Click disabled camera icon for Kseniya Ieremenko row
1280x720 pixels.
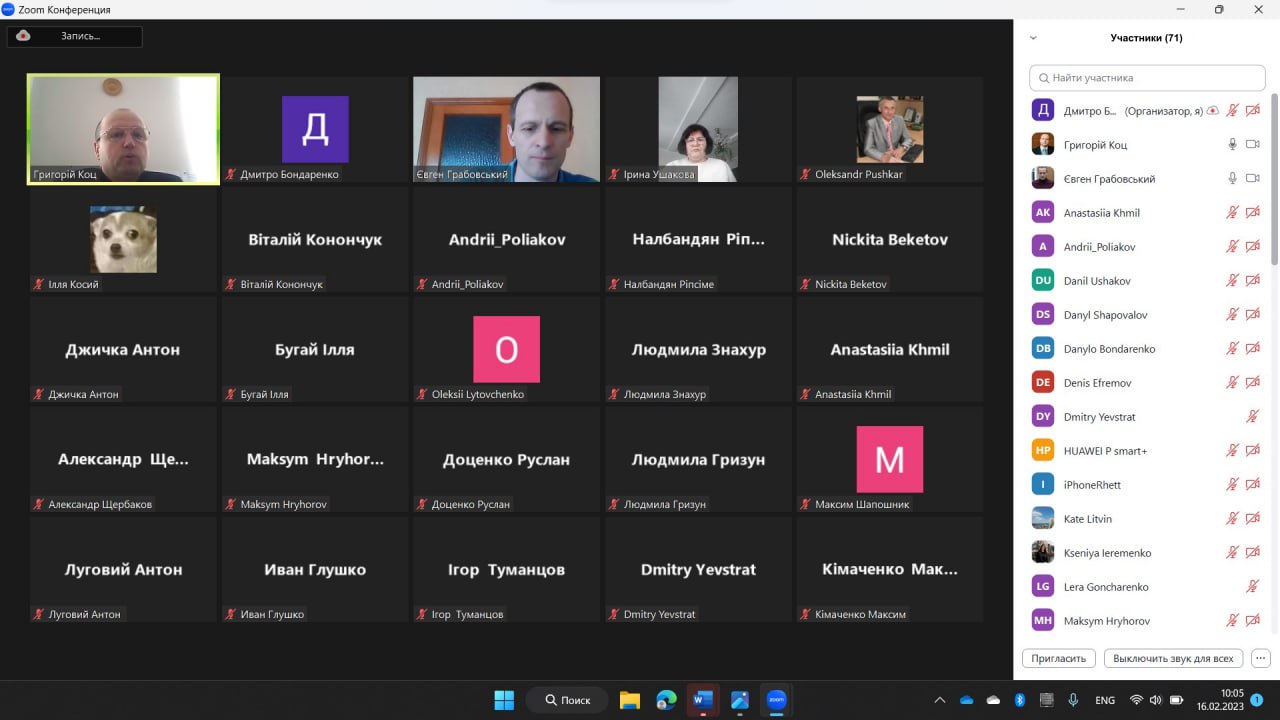(1252, 553)
